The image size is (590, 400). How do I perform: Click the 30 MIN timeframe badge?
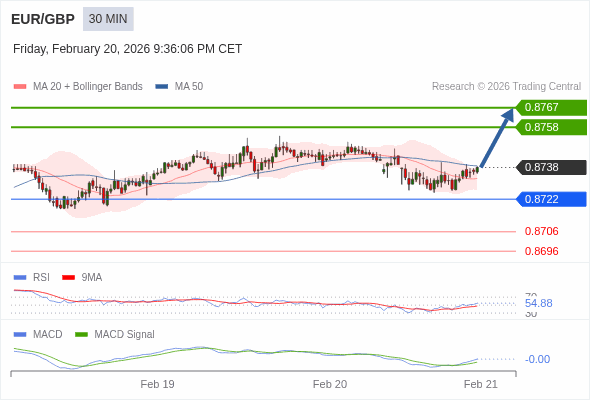pyautogui.click(x=108, y=19)
